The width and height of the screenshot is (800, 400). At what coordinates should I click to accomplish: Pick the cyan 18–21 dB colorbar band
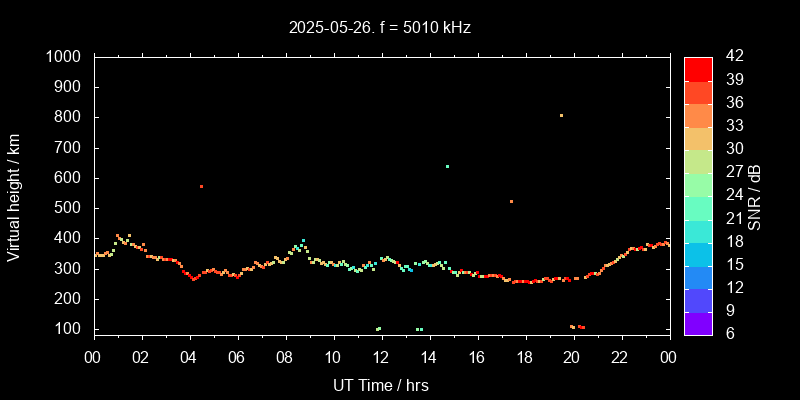pyautogui.click(x=698, y=230)
